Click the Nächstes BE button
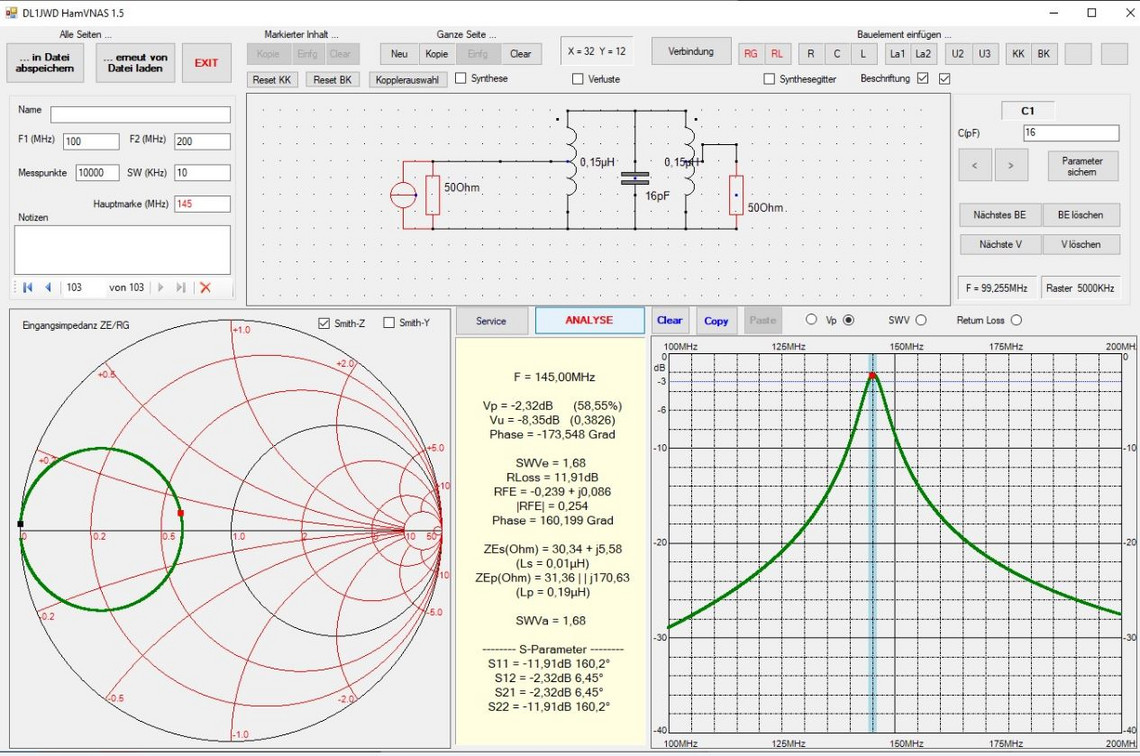1140x756 pixels. pos(1000,215)
